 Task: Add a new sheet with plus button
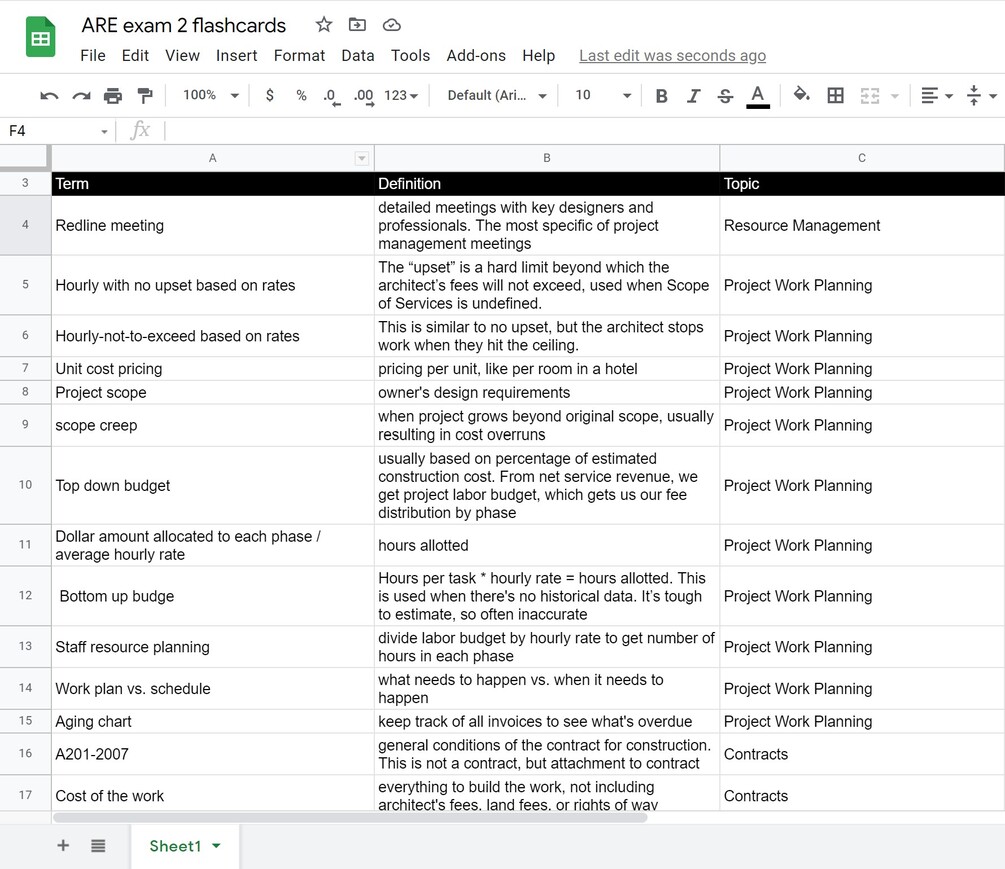(x=63, y=845)
